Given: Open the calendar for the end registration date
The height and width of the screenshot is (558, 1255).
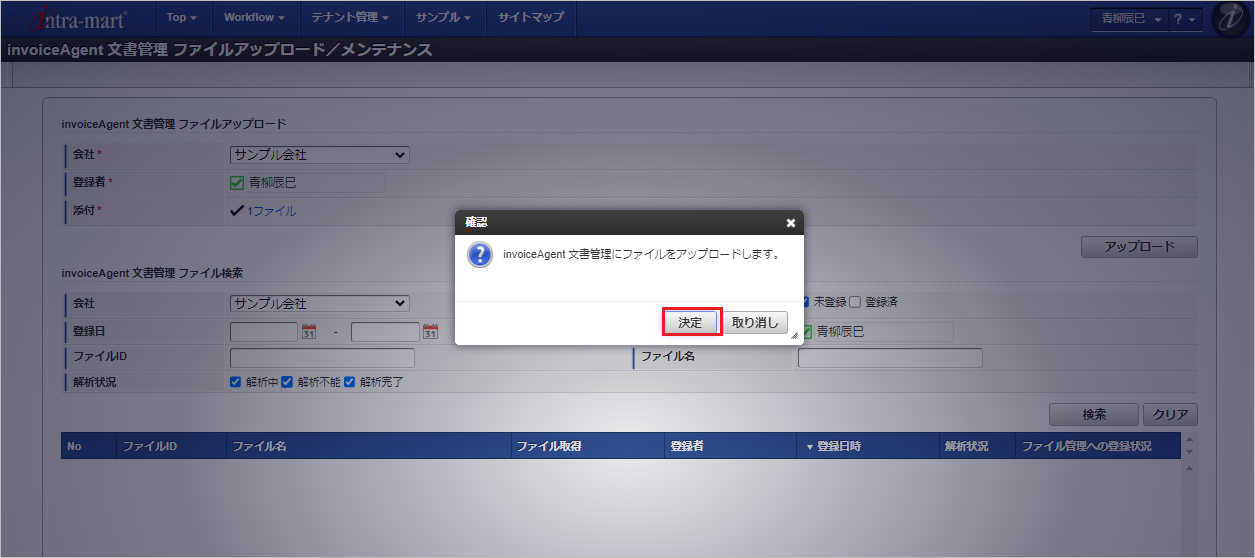Looking at the screenshot, I should (x=430, y=332).
